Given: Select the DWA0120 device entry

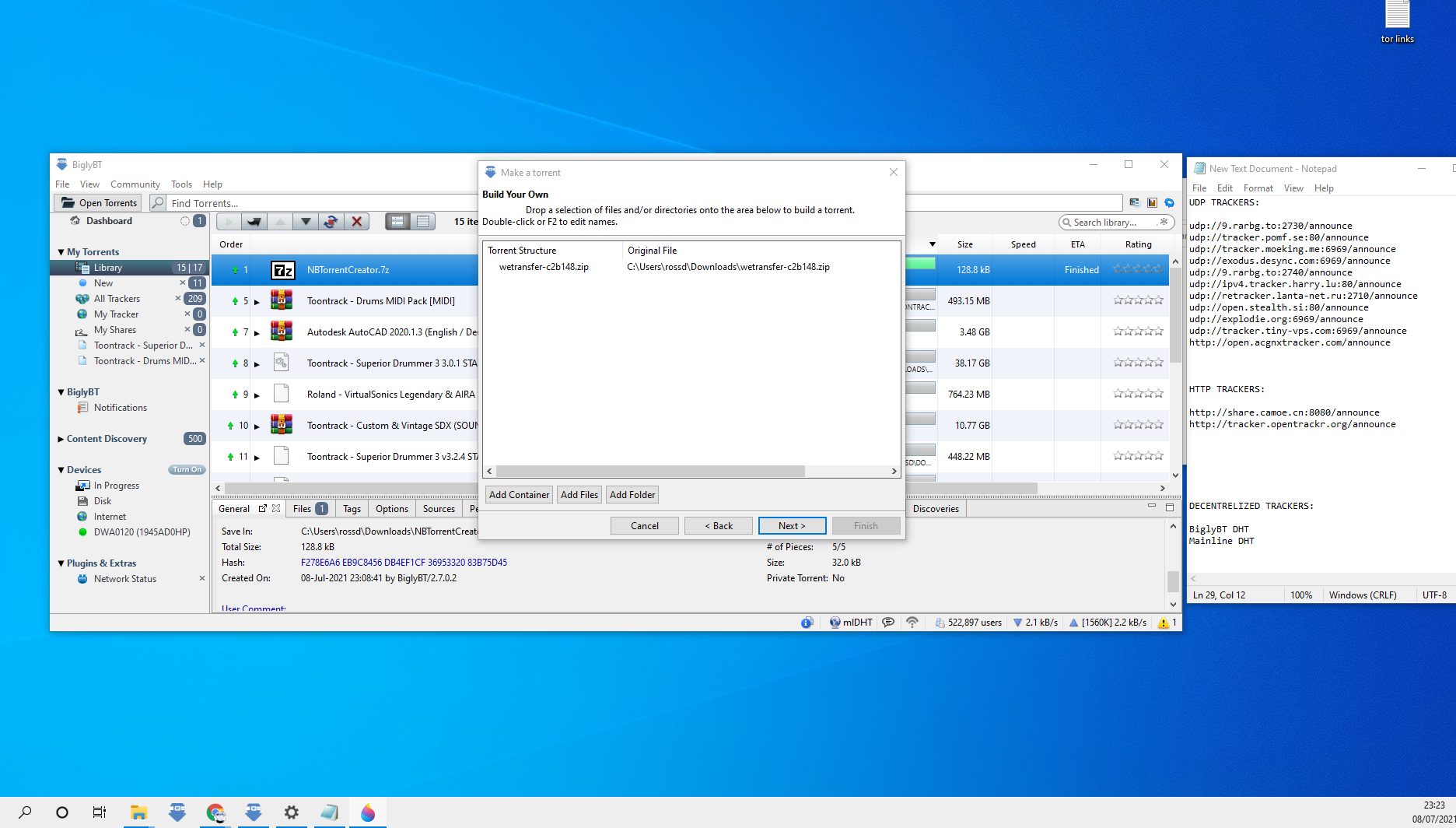Looking at the screenshot, I should pyautogui.click(x=142, y=532).
